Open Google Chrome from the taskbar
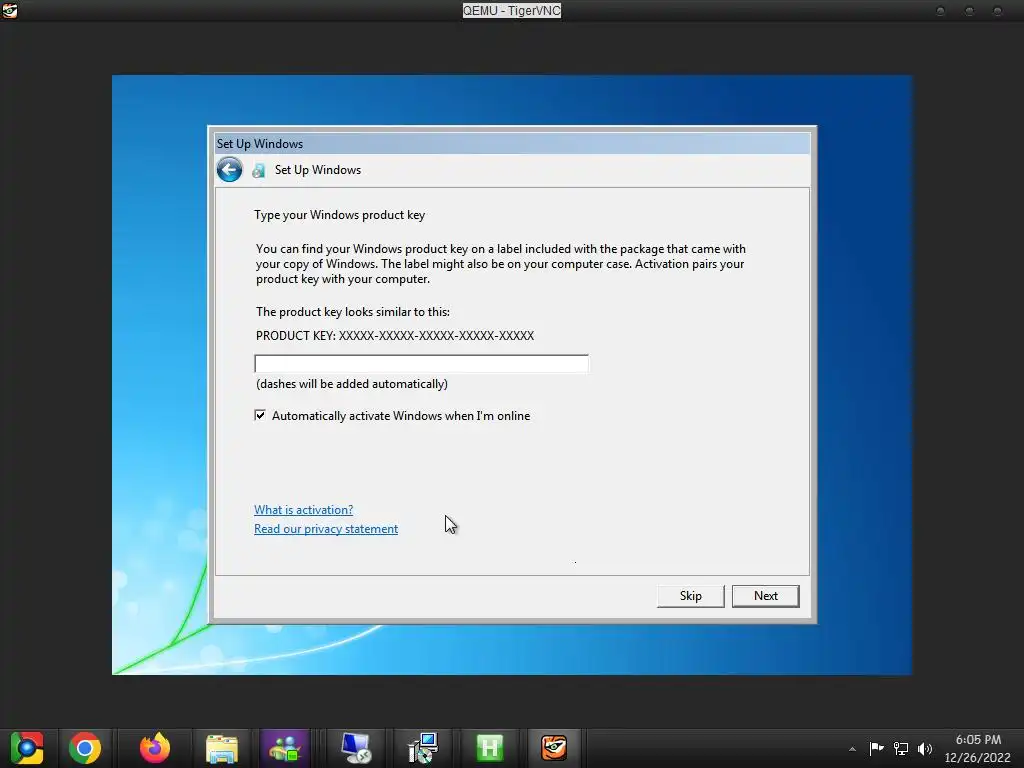The image size is (1024, 768). coord(85,748)
